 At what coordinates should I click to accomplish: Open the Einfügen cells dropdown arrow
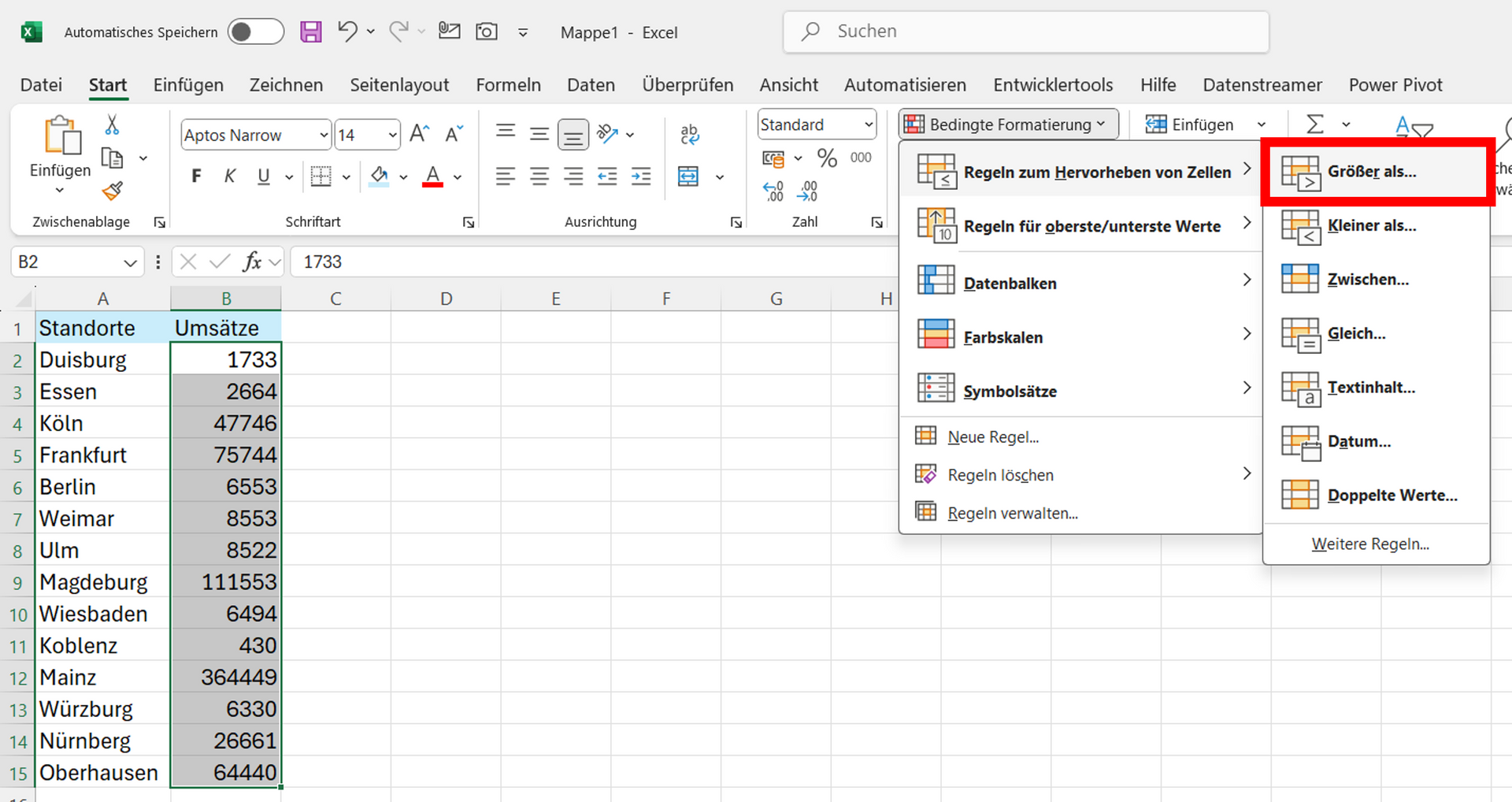[x=1262, y=124]
